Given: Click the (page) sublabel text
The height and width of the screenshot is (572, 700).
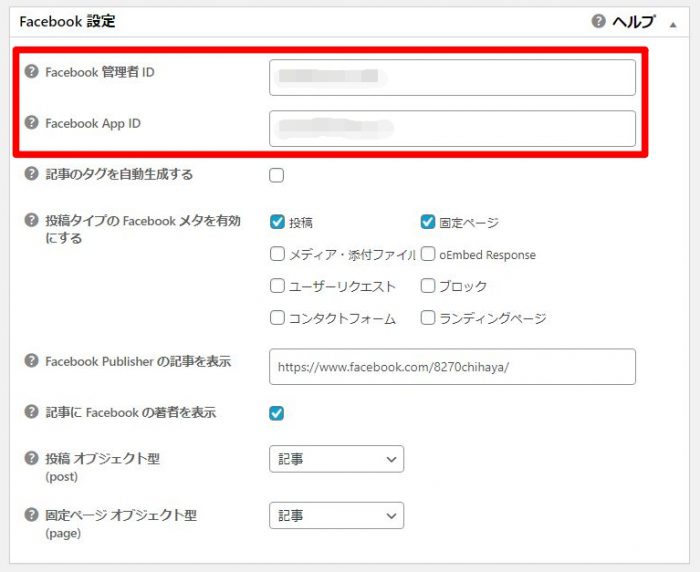Looking at the screenshot, I should pos(63,534).
